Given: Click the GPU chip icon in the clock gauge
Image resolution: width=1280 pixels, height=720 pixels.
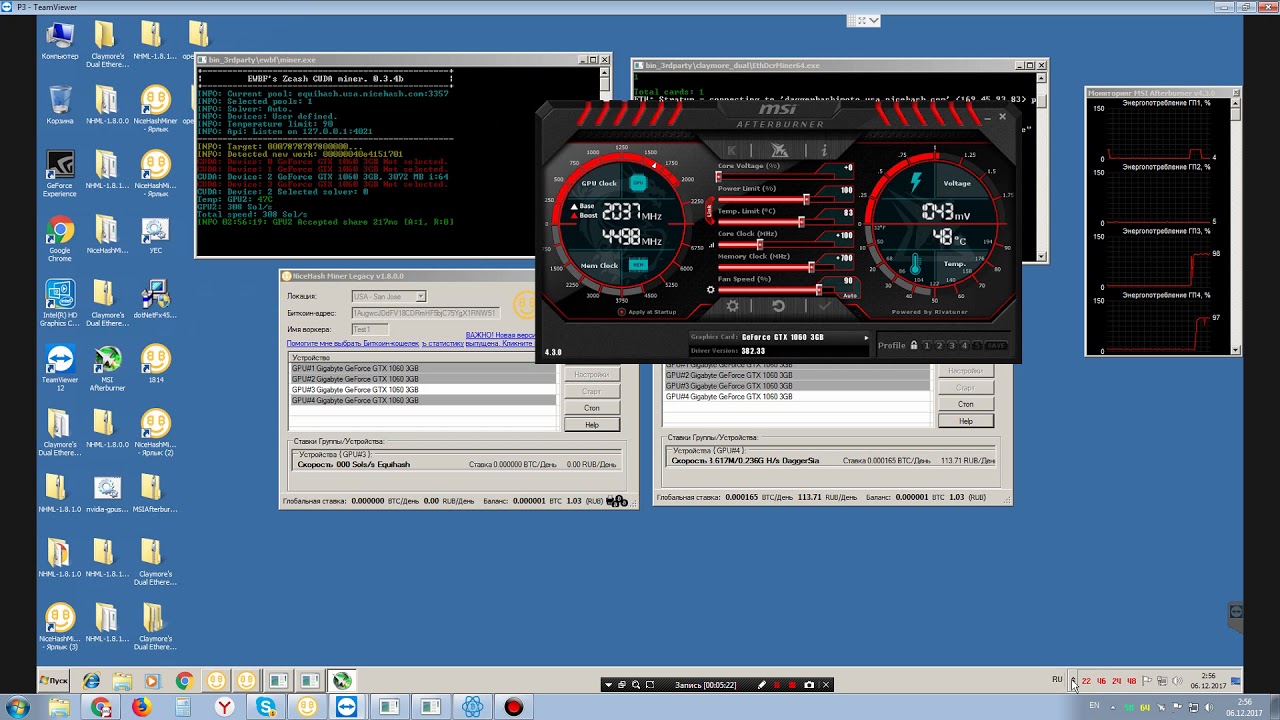Looking at the screenshot, I should (x=638, y=183).
